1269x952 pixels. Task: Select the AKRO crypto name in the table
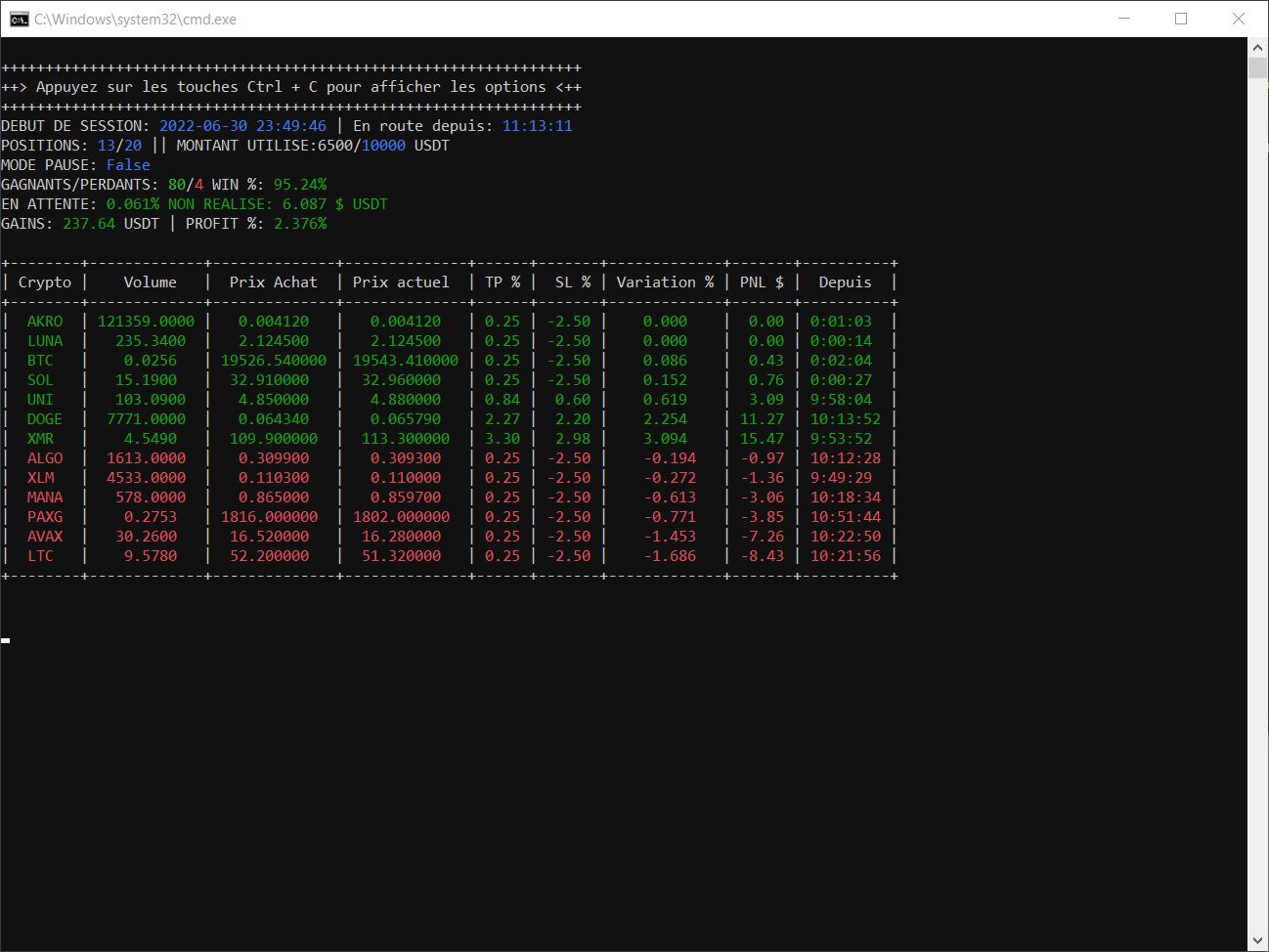pyautogui.click(x=45, y=322)
